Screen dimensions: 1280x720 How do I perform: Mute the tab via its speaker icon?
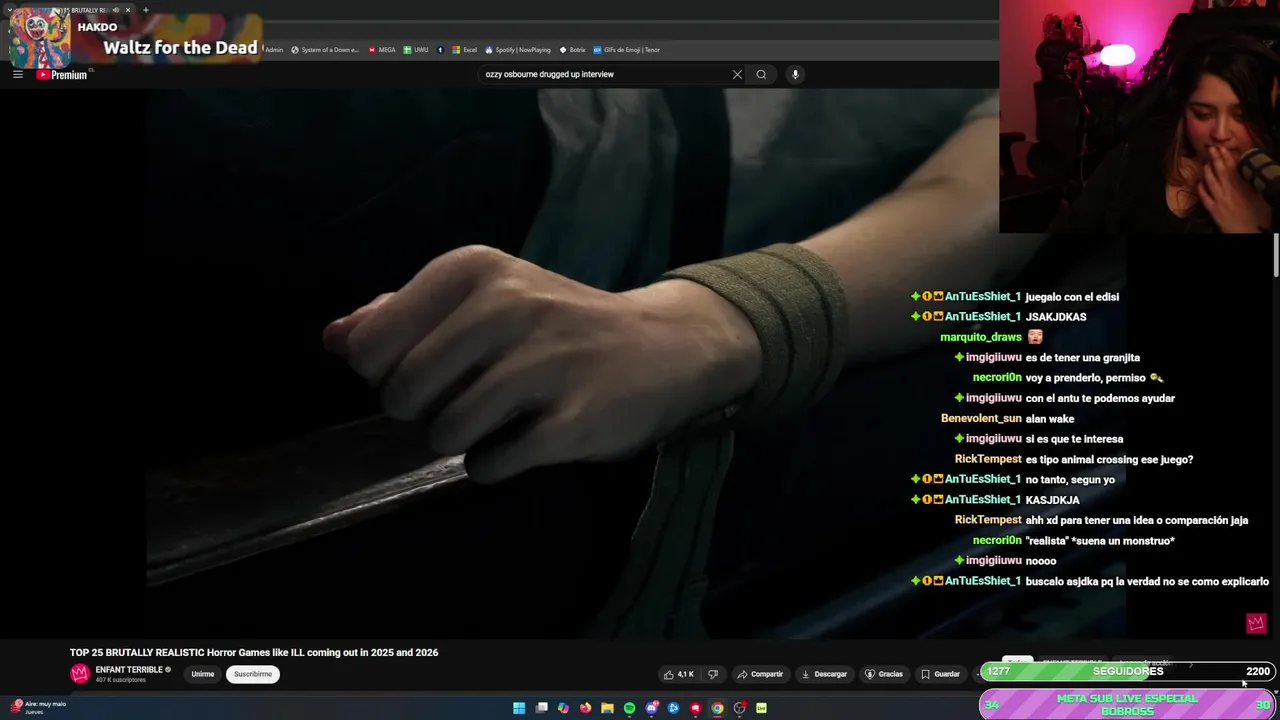click(115, 10)
